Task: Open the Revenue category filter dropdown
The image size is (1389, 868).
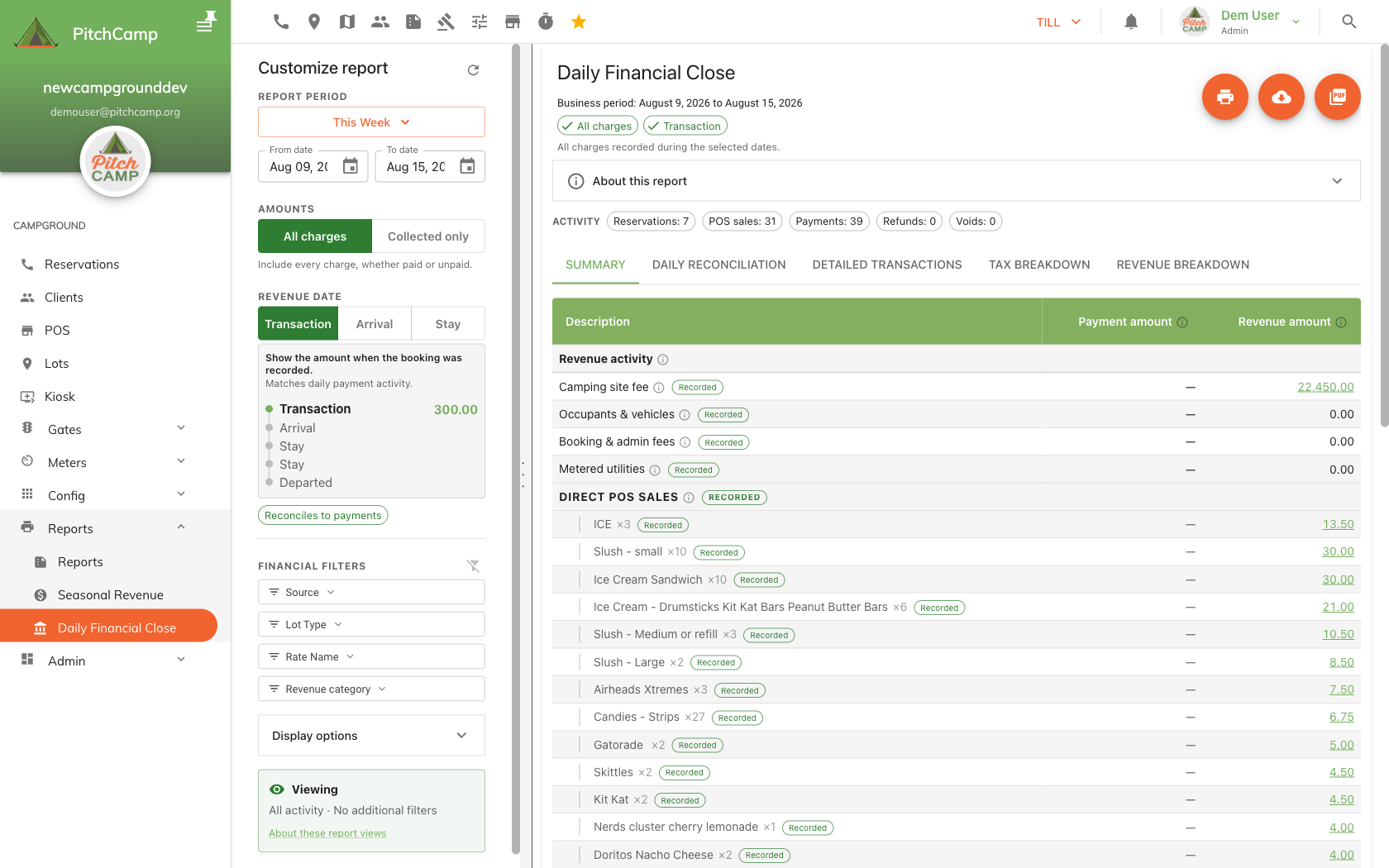Action: point(371,689)
